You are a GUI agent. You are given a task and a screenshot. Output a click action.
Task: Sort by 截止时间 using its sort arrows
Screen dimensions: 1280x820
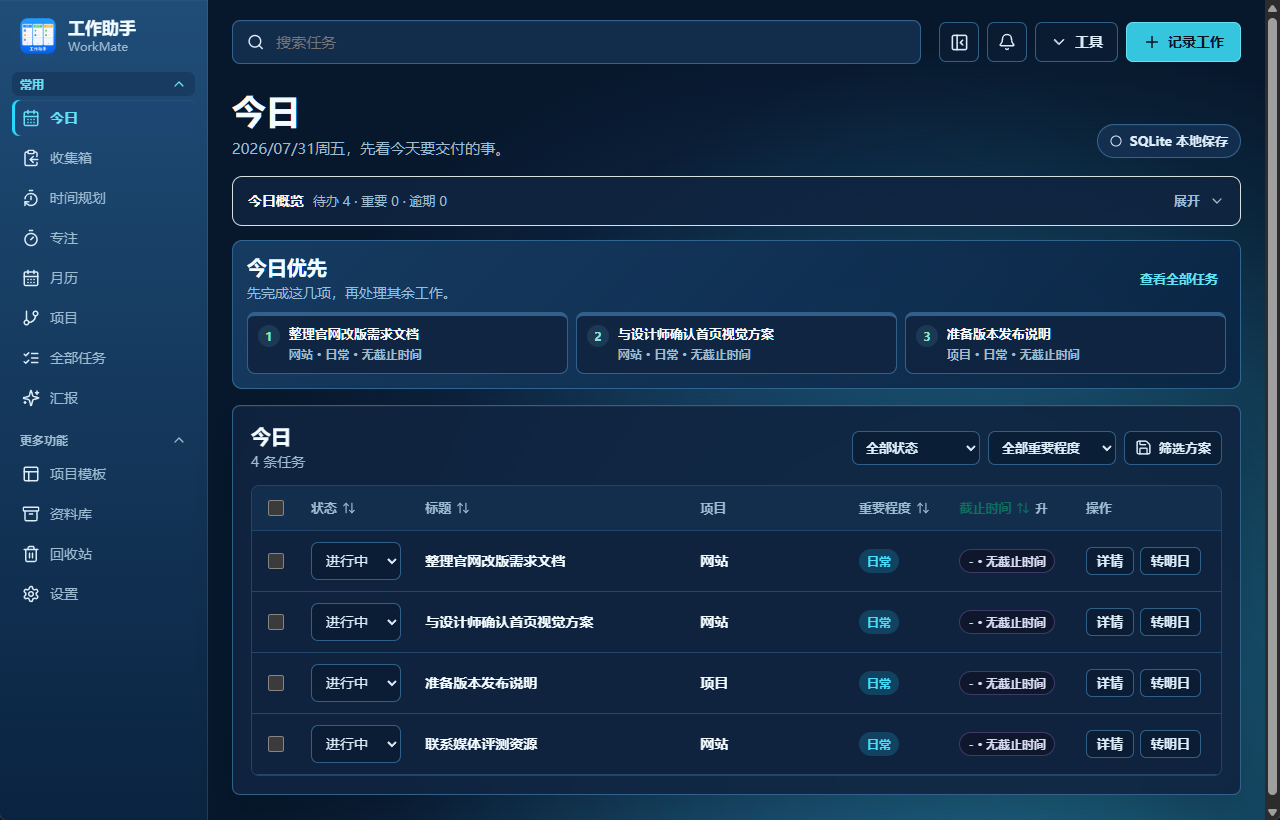tap(1023, 508)
